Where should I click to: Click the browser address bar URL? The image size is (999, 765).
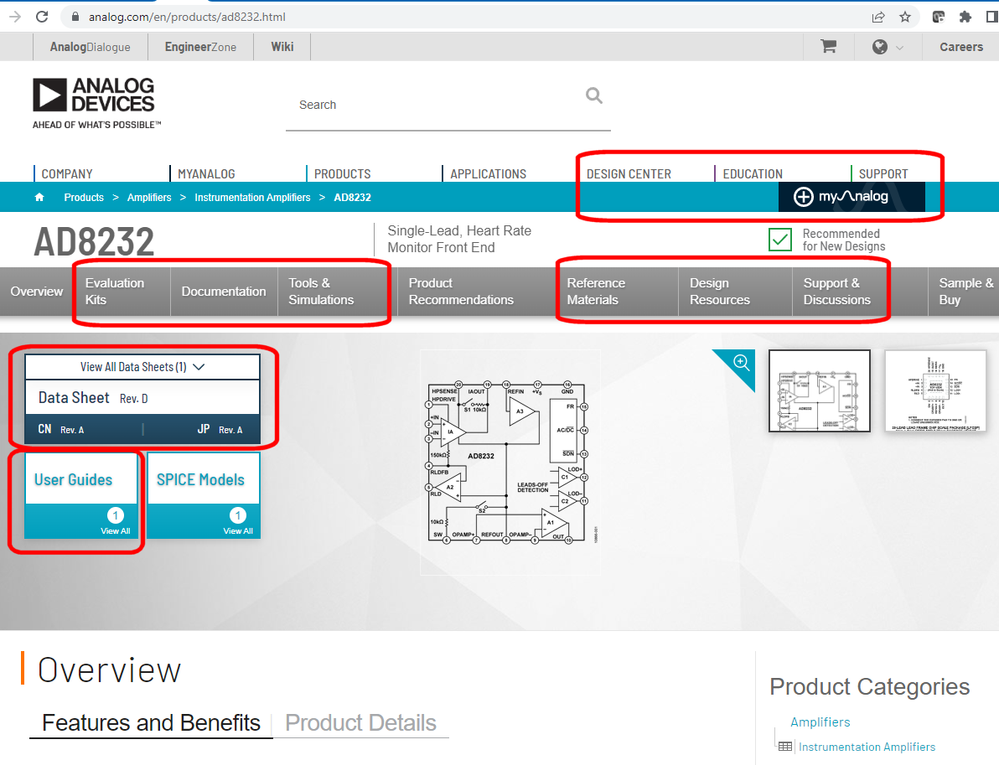coord(187,17)
